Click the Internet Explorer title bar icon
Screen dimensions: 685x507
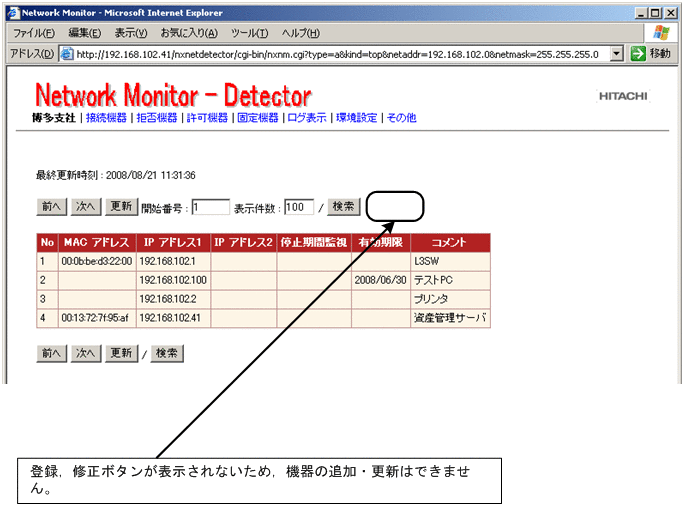[x=14, y=13]
